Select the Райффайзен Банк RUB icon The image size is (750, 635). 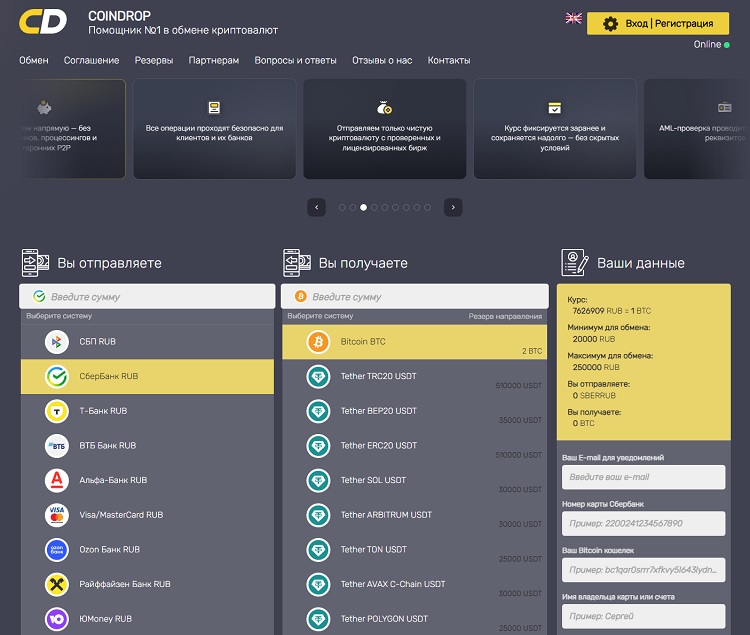[x=57, y=584]
